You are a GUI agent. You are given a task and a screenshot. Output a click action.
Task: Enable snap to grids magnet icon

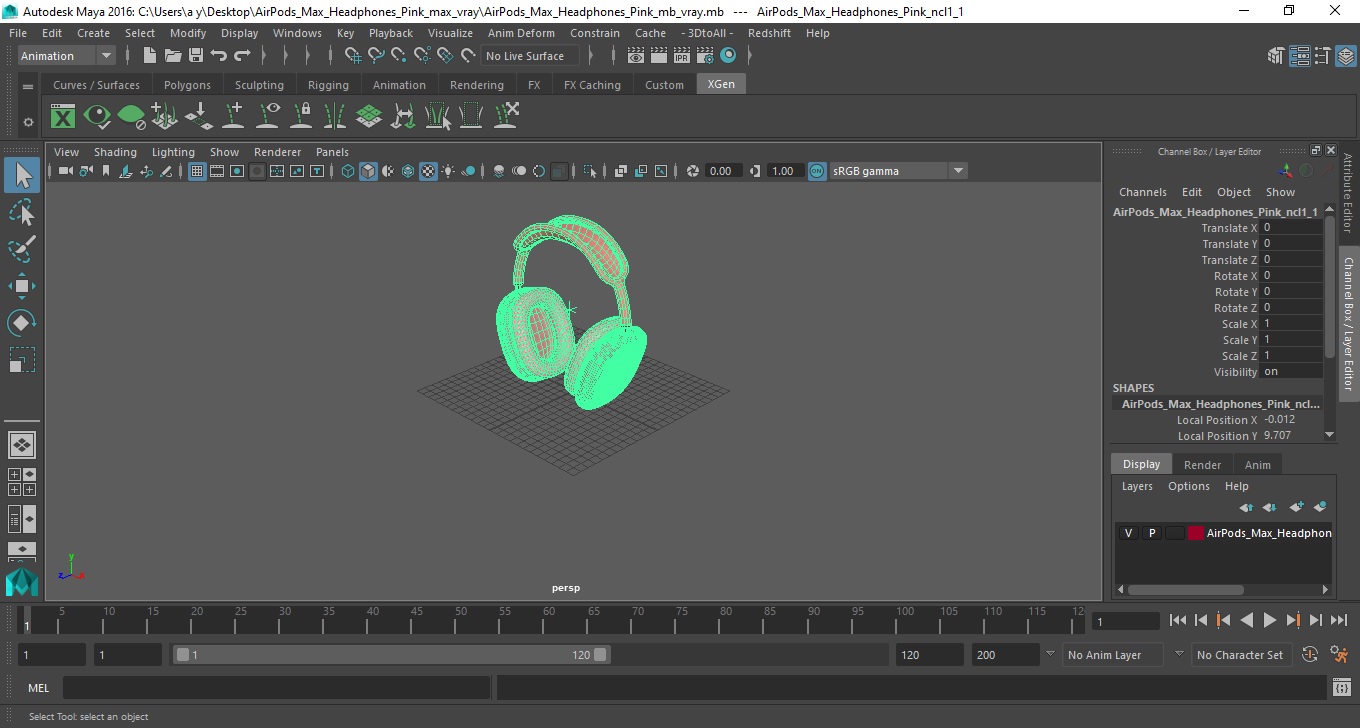pos(353,56)
